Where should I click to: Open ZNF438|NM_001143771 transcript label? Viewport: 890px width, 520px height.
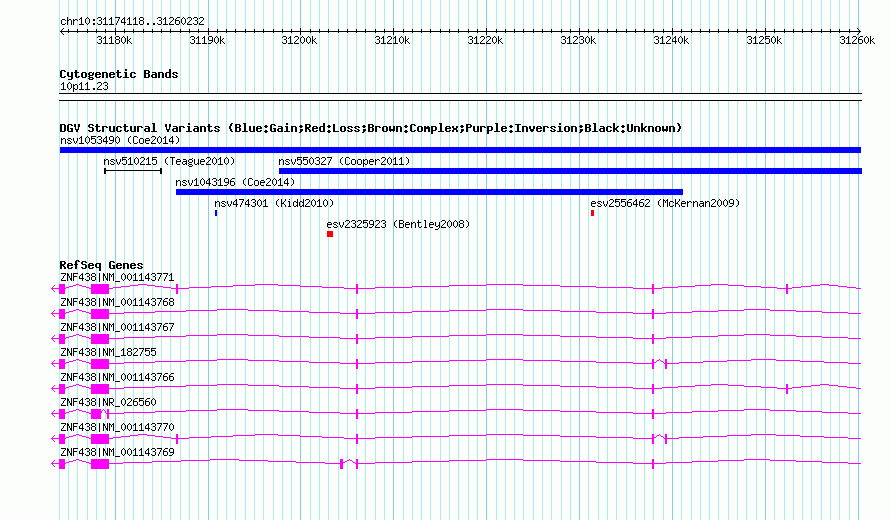pos(117,278)
